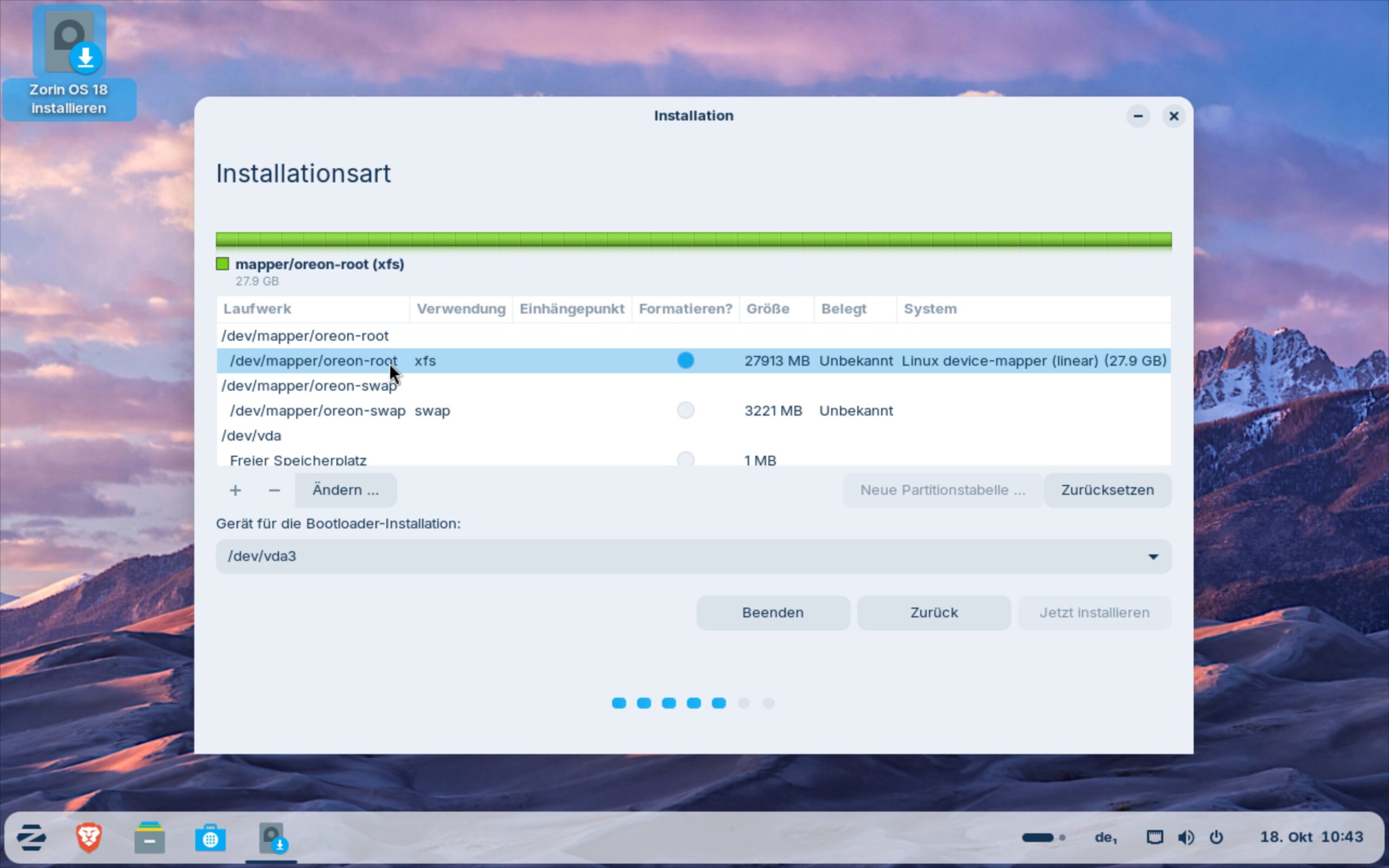Toggle format checkbox for oreon-swap partition
This screenshot has width=1389, height=868.
click(685, 411)
